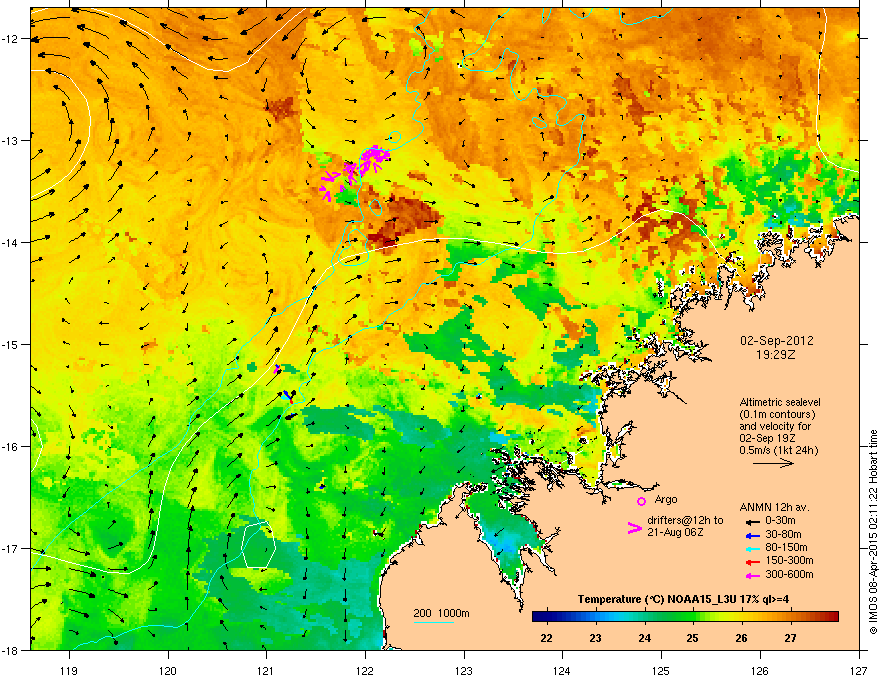Click longitude axis label 127
The image size is (880, 680).
click(x=859, y=670)
